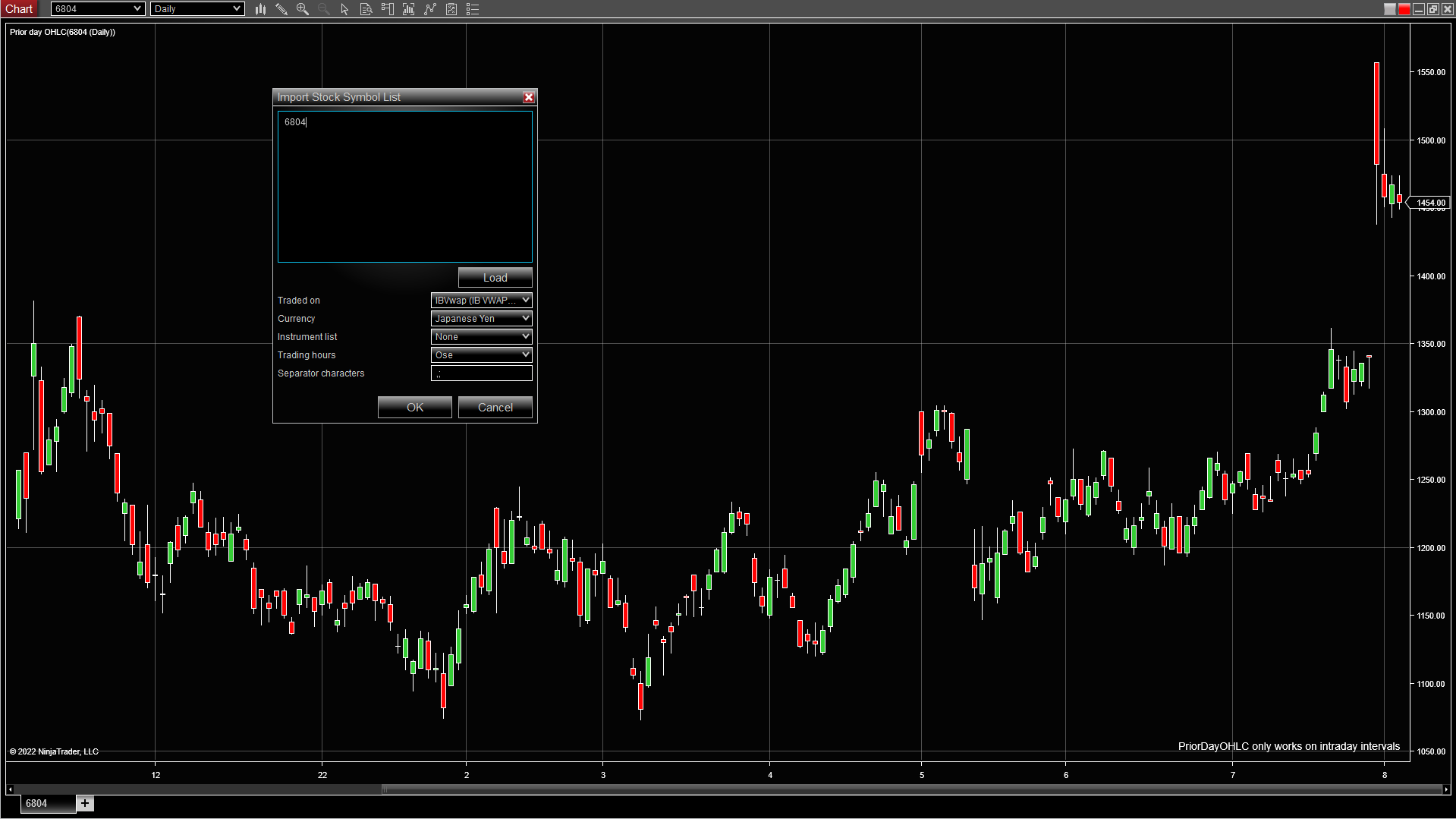Open the strategies icon
Screen dimensions: 1456x819
pos(451,9)
